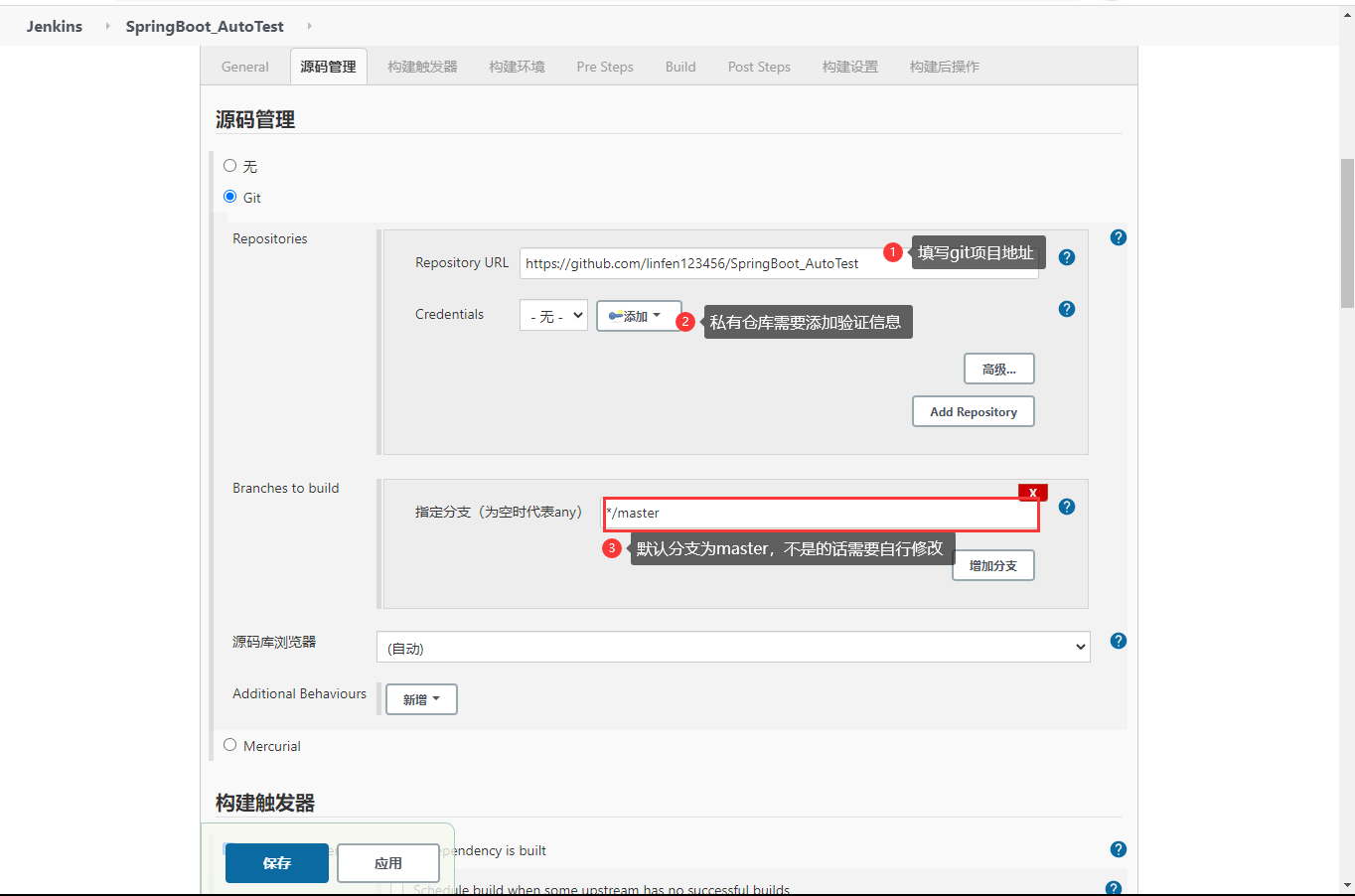Click the Repositories label
Viewport: 1355px width, 896px height.
point(270,238)
